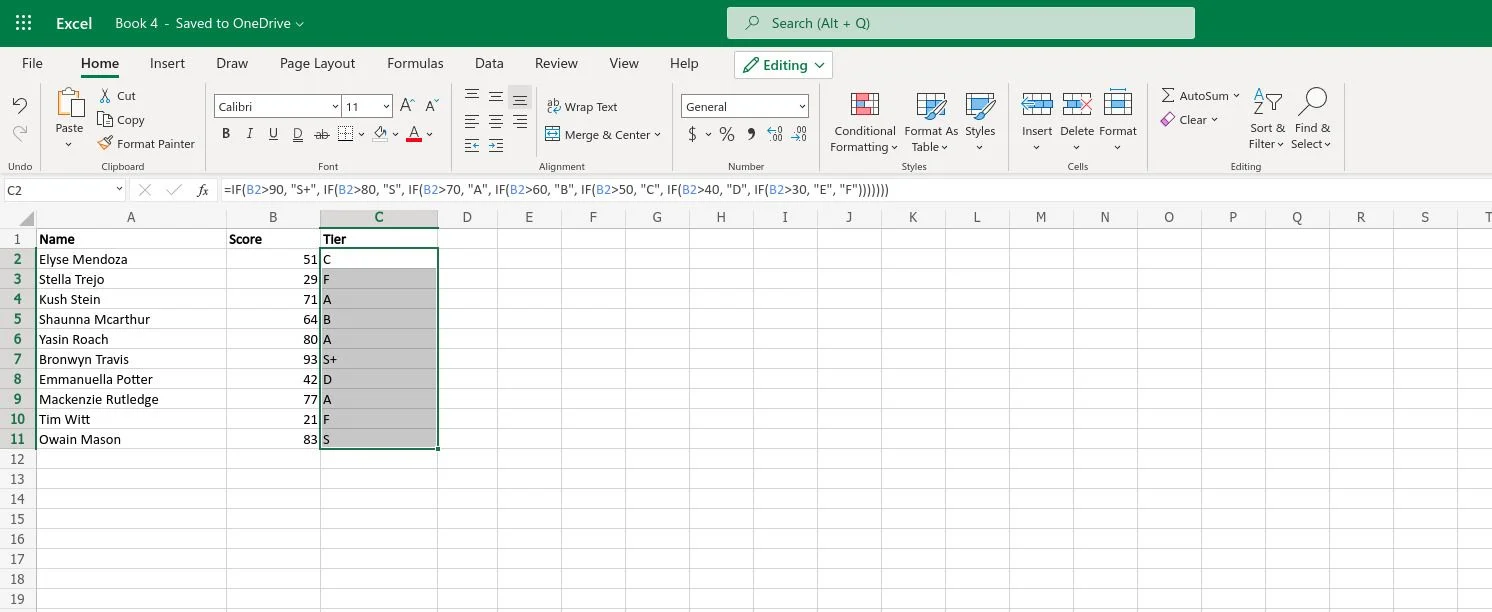
Task: Apply strikethrough formatting
Action: (322, 134)
